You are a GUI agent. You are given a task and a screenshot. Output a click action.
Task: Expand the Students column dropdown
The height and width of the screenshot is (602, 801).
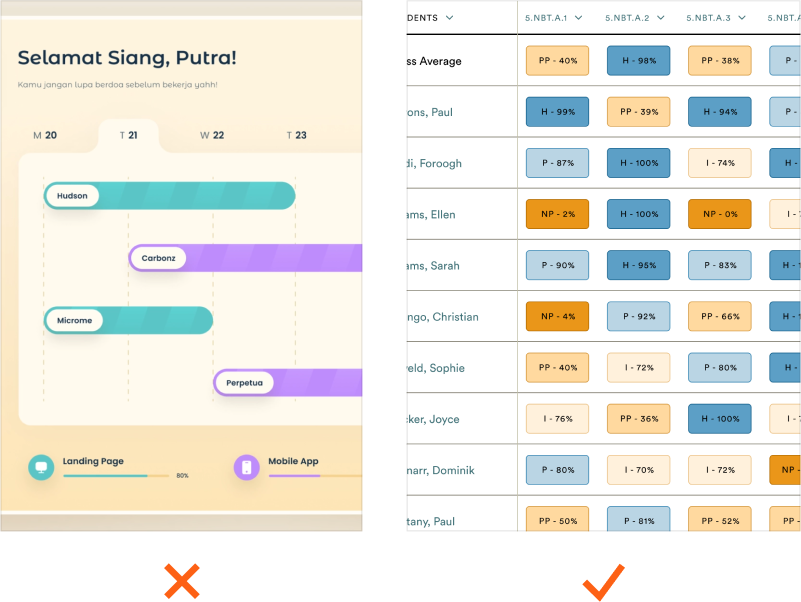[x=449, y=18]
